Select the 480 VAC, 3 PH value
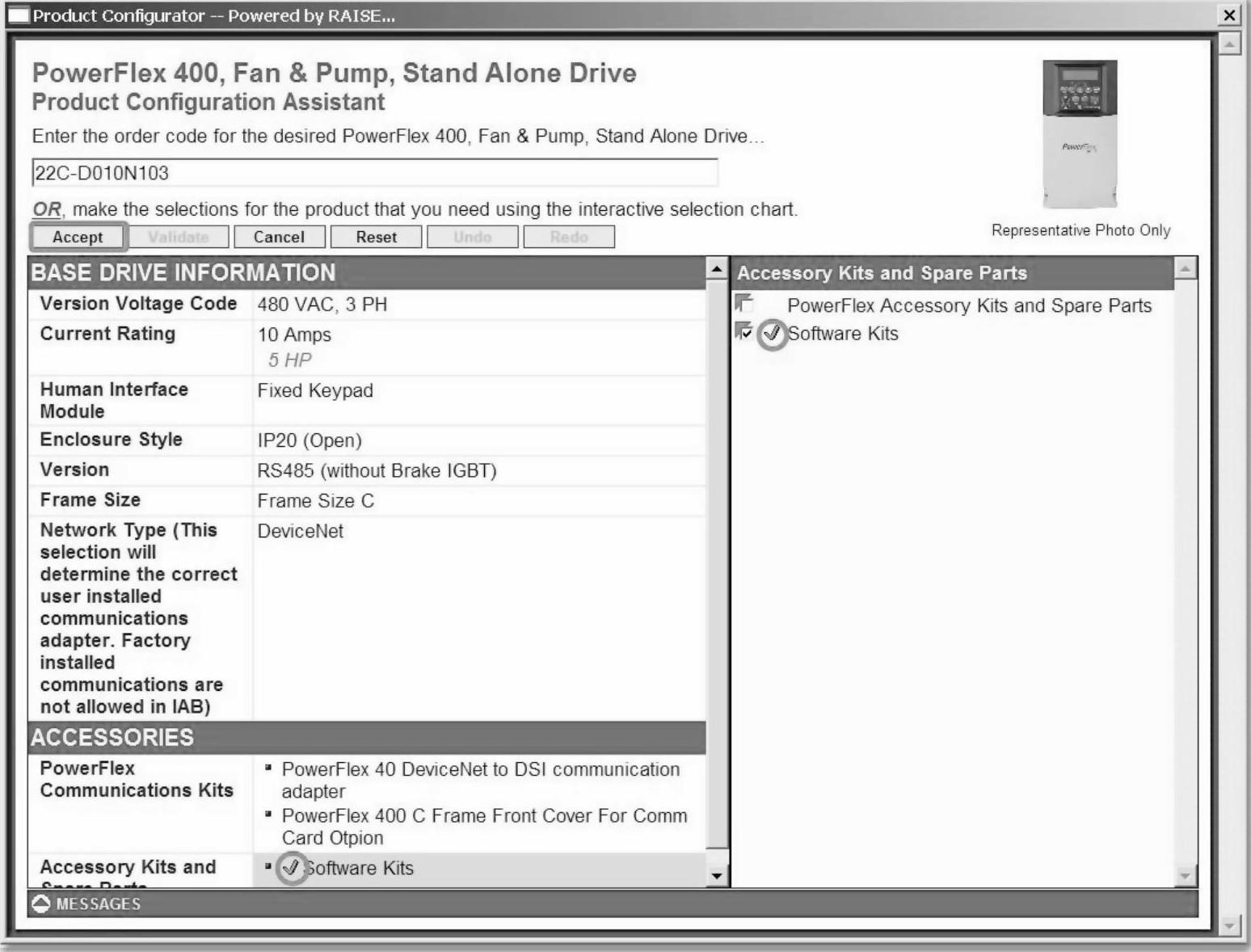This screenshot has height=952, width=1251. [x=322, y=305]
